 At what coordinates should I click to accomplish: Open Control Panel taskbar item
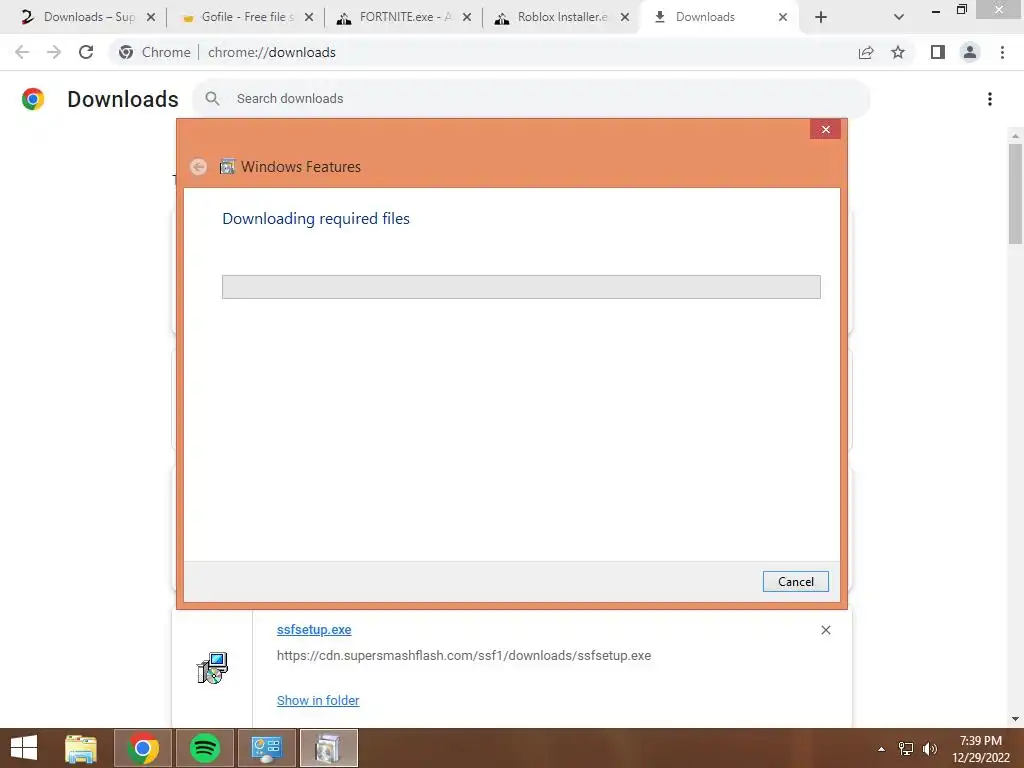point(266,748)
